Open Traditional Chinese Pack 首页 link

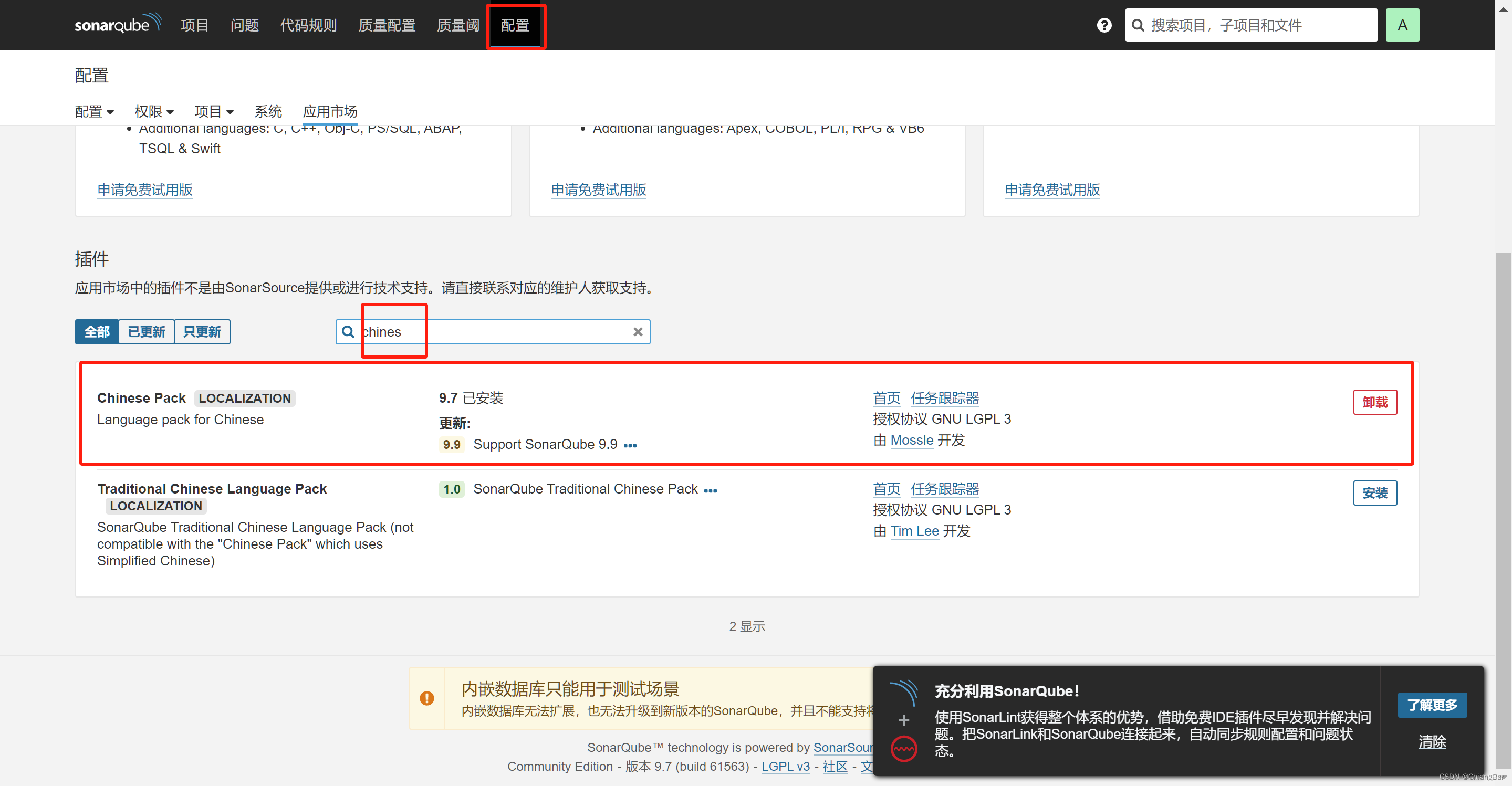pyautogui.click(x=887, y=489)
